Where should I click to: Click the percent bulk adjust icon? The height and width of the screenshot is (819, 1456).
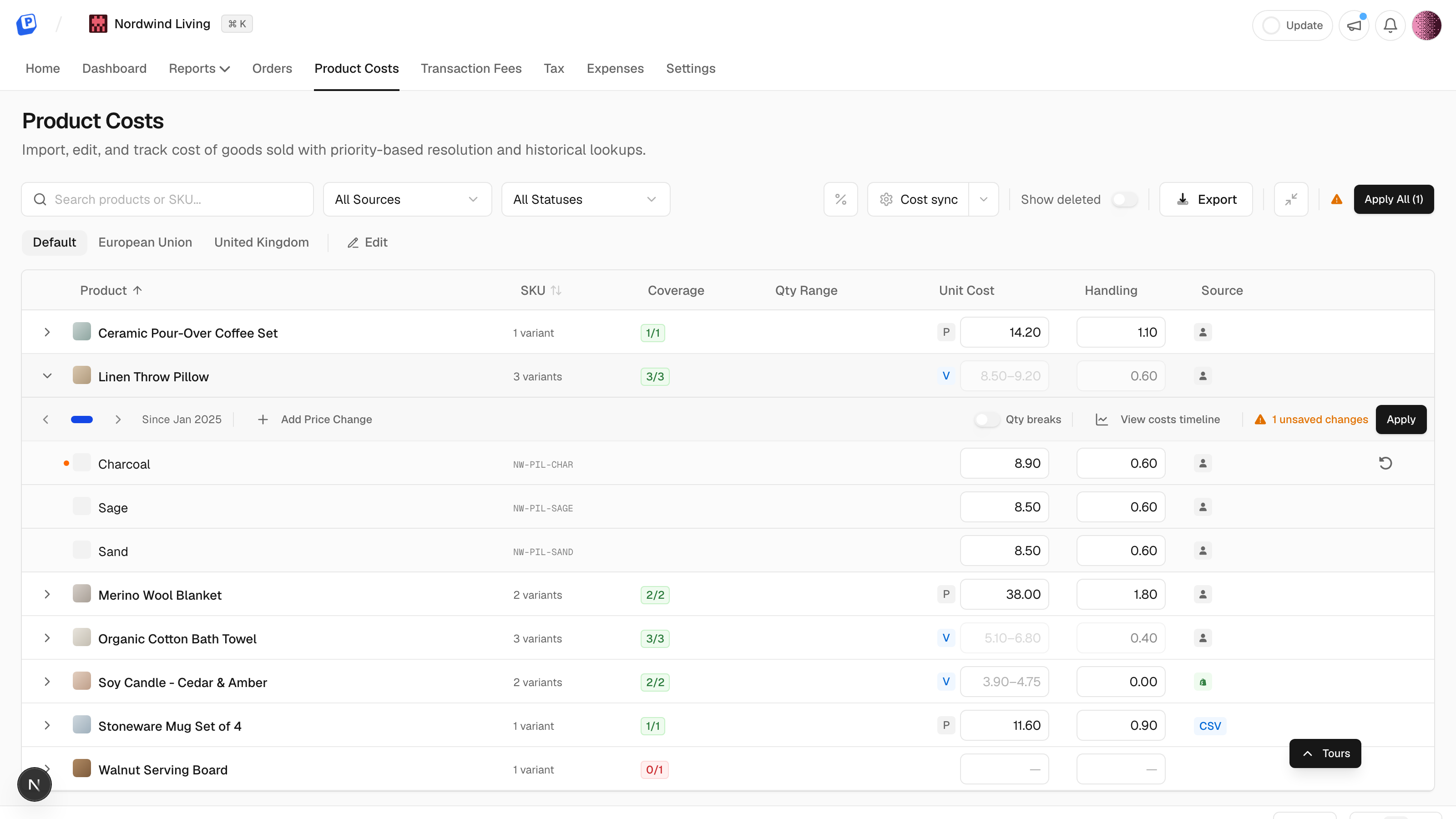click(x=840, y=200)
